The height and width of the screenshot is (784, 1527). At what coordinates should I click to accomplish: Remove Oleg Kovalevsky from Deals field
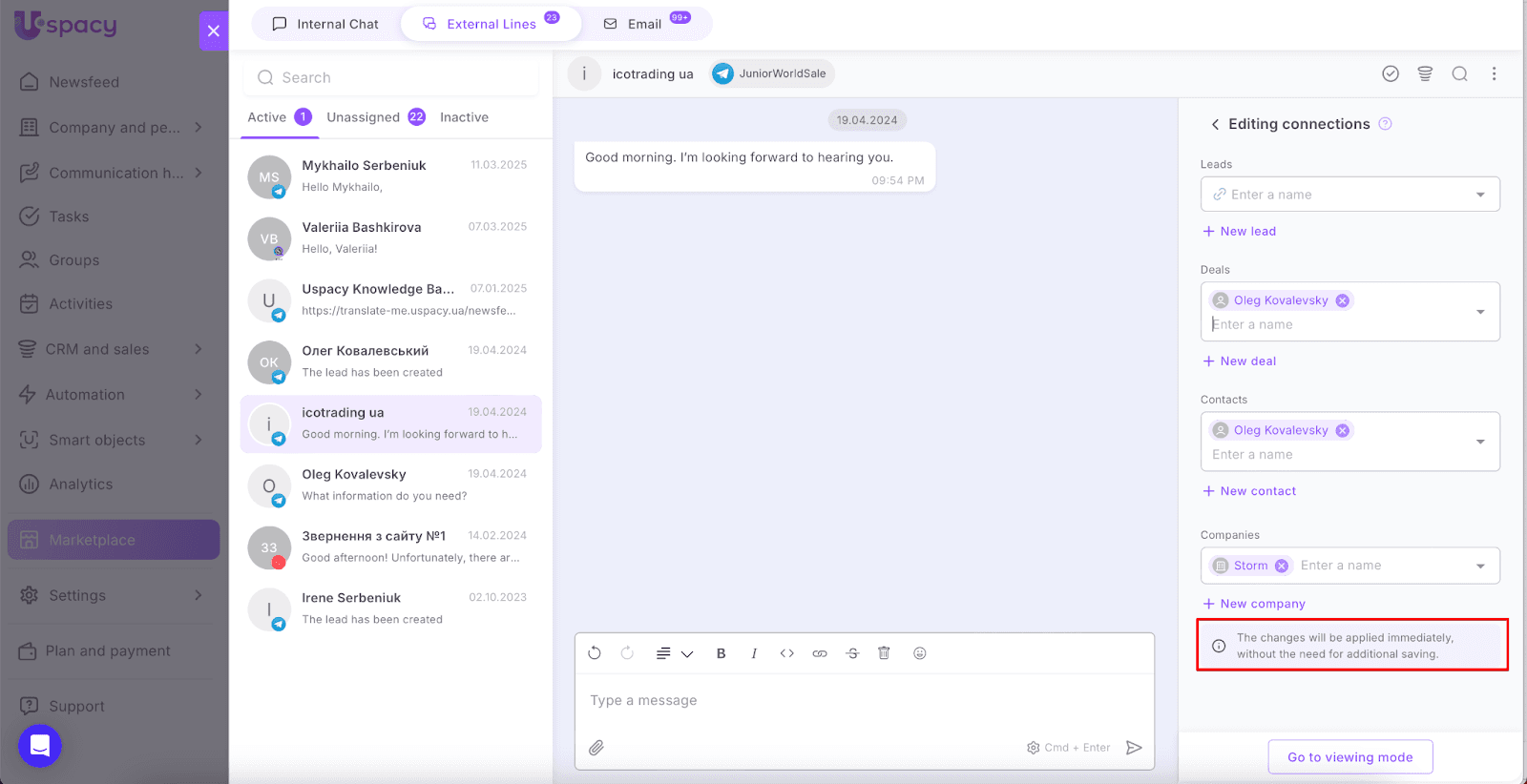click(x=1343, y=300)
